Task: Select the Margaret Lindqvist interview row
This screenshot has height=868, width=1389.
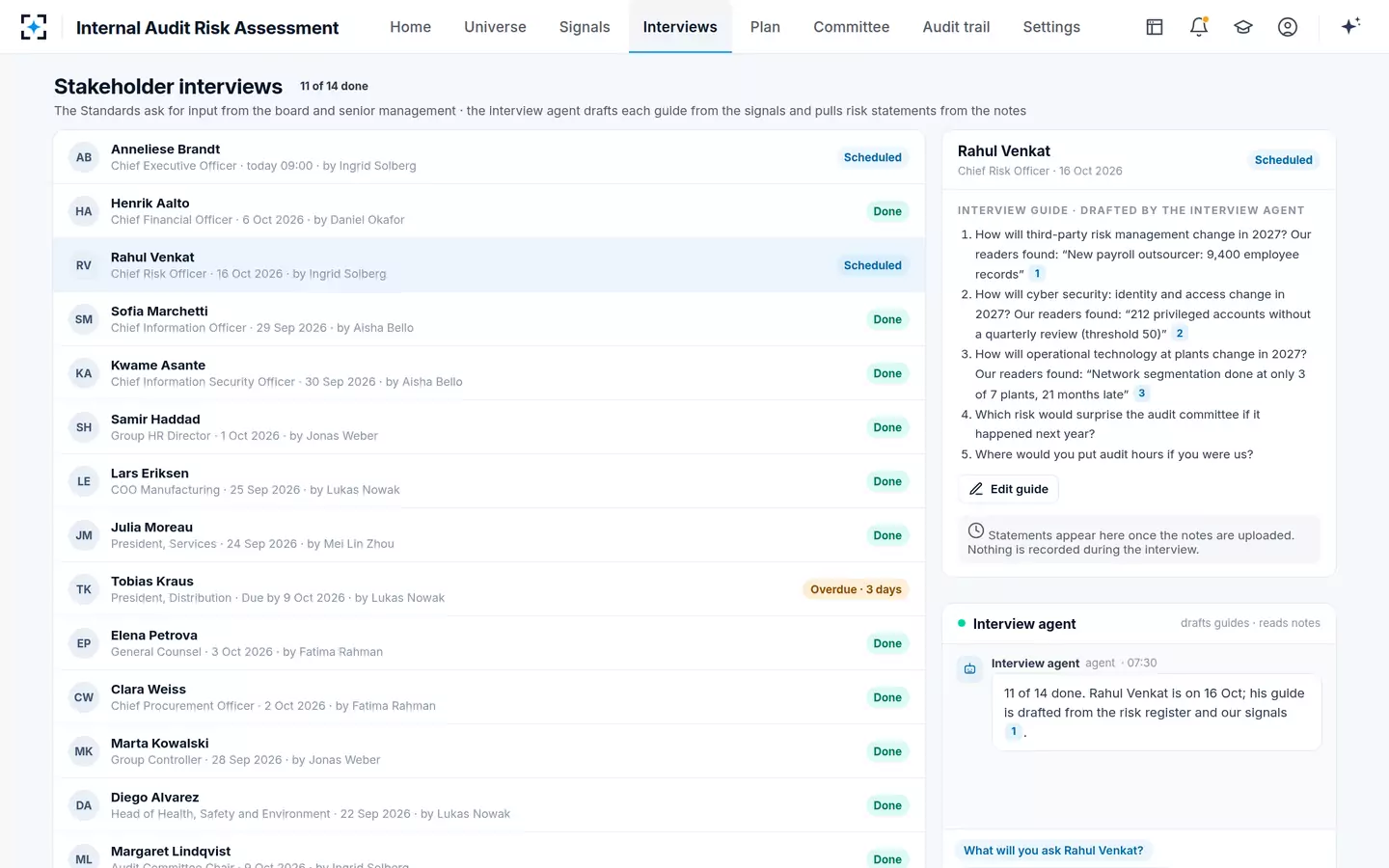Action: (x=489, y=851)
